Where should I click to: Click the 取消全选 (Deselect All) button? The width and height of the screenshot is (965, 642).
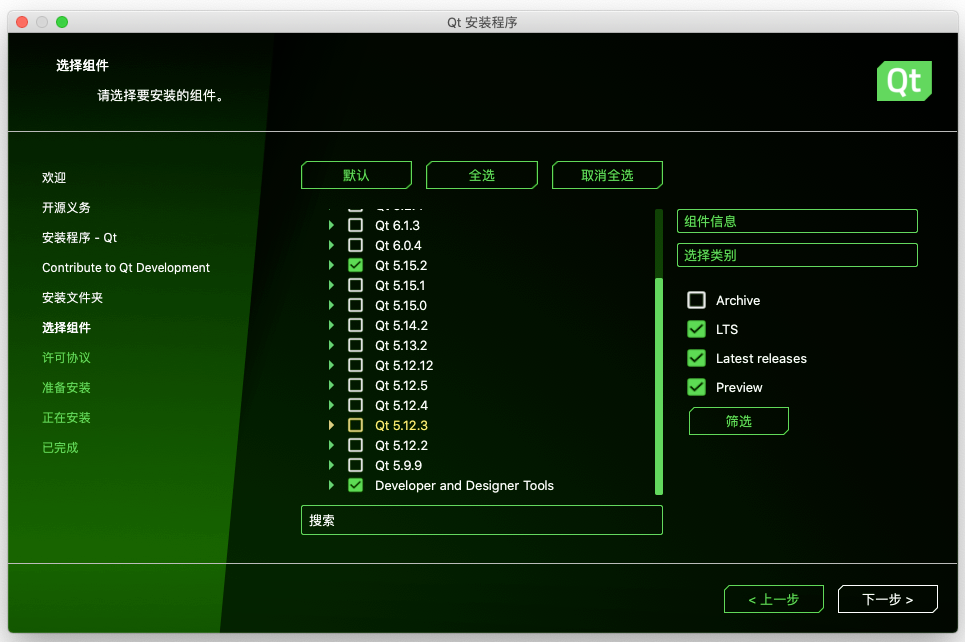pyautogui.click(x=607, y=175)
